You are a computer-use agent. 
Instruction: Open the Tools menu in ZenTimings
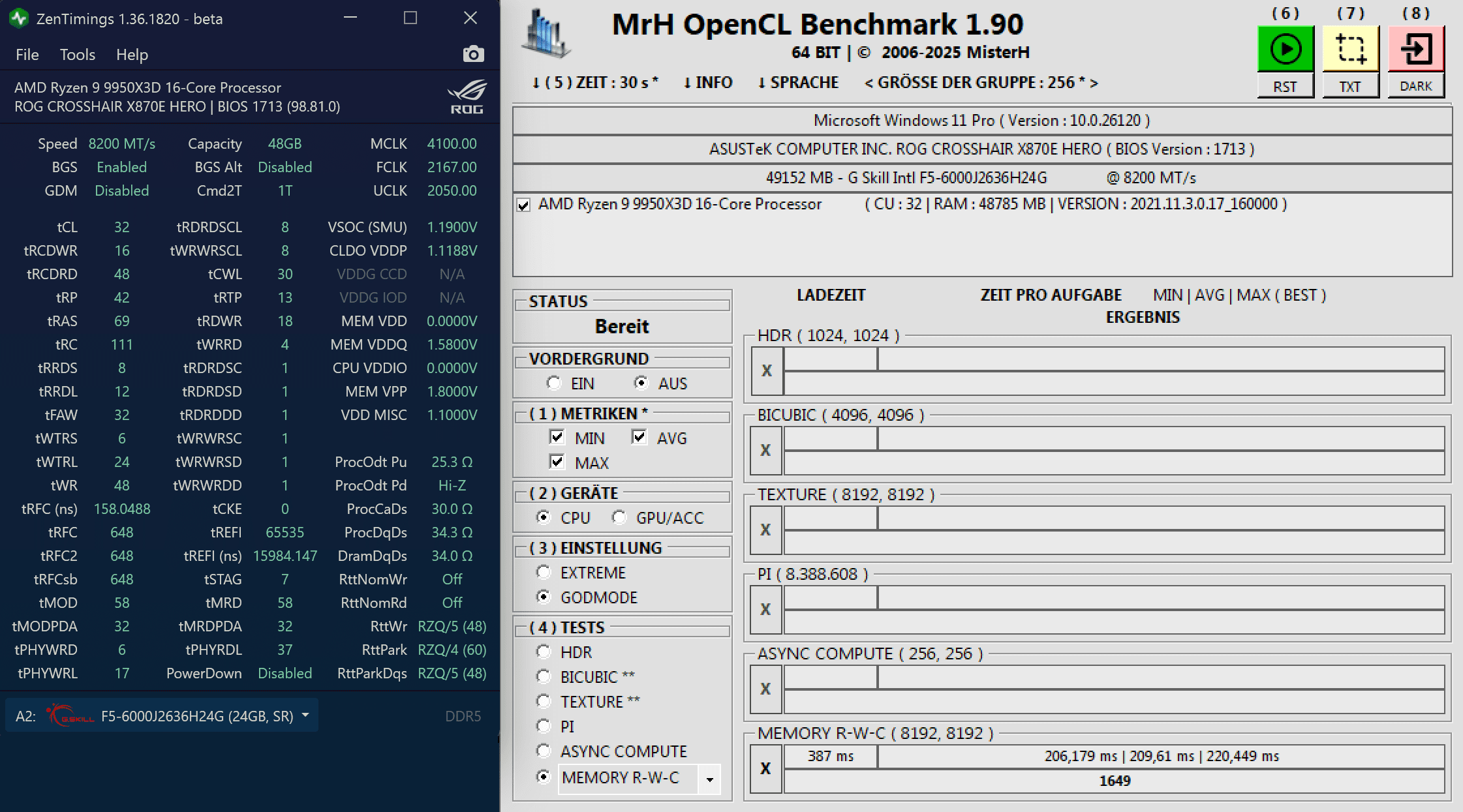[x=77, y=55]
